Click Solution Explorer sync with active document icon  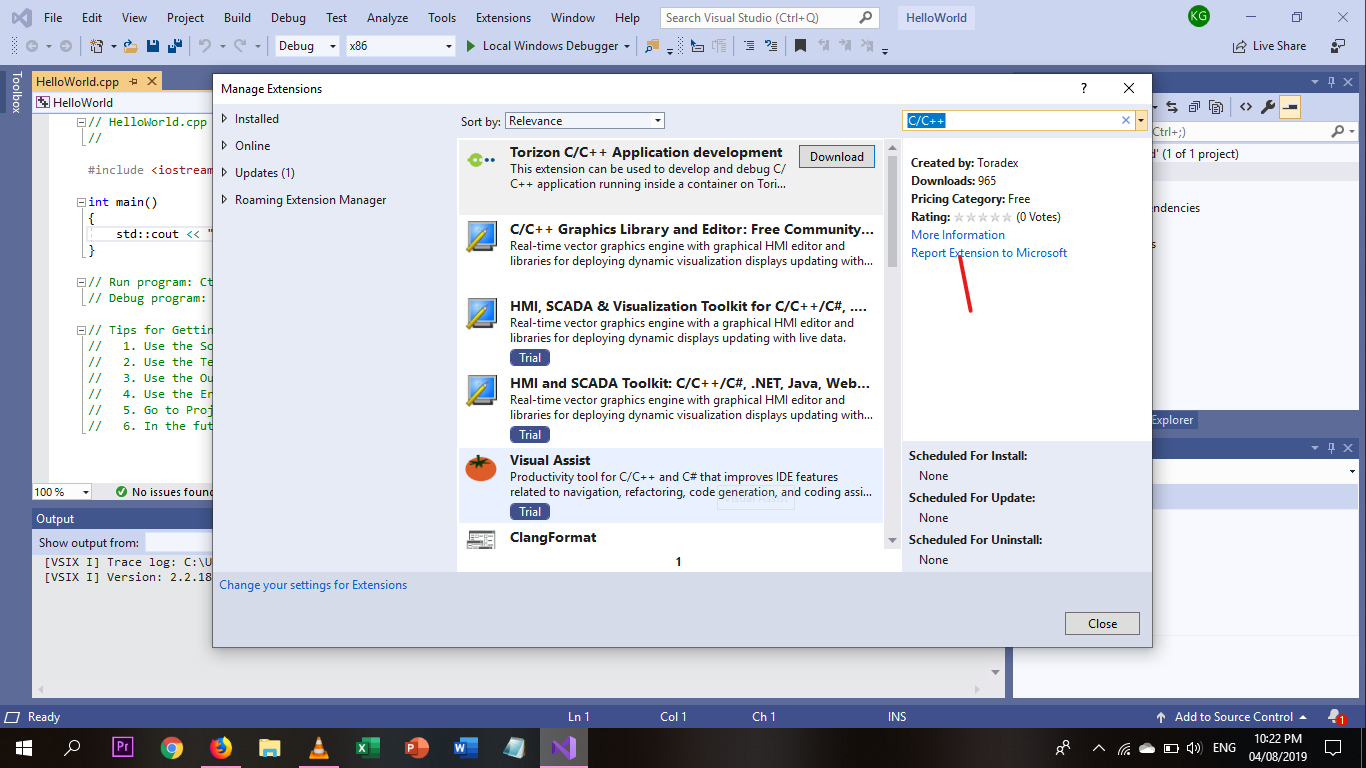[1173, 107]
